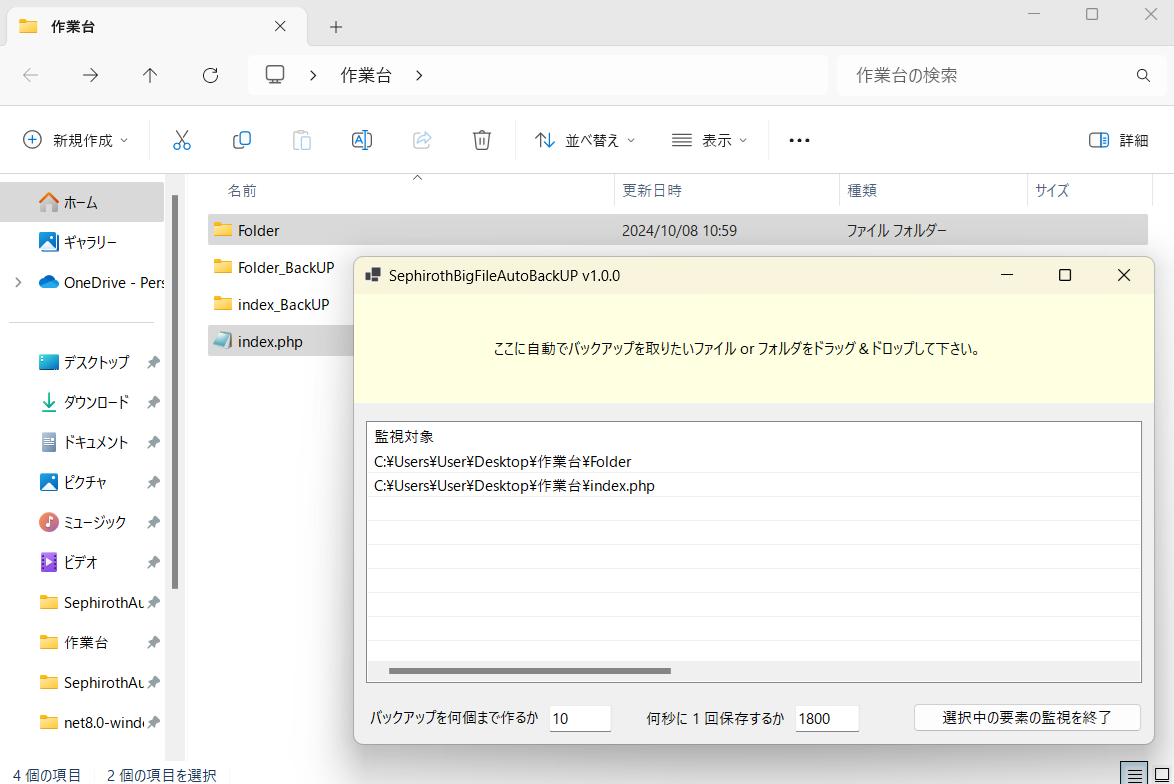1174x784 pixels.
Task: Open the 並べ替え sort dropdown
Action: 584,140
